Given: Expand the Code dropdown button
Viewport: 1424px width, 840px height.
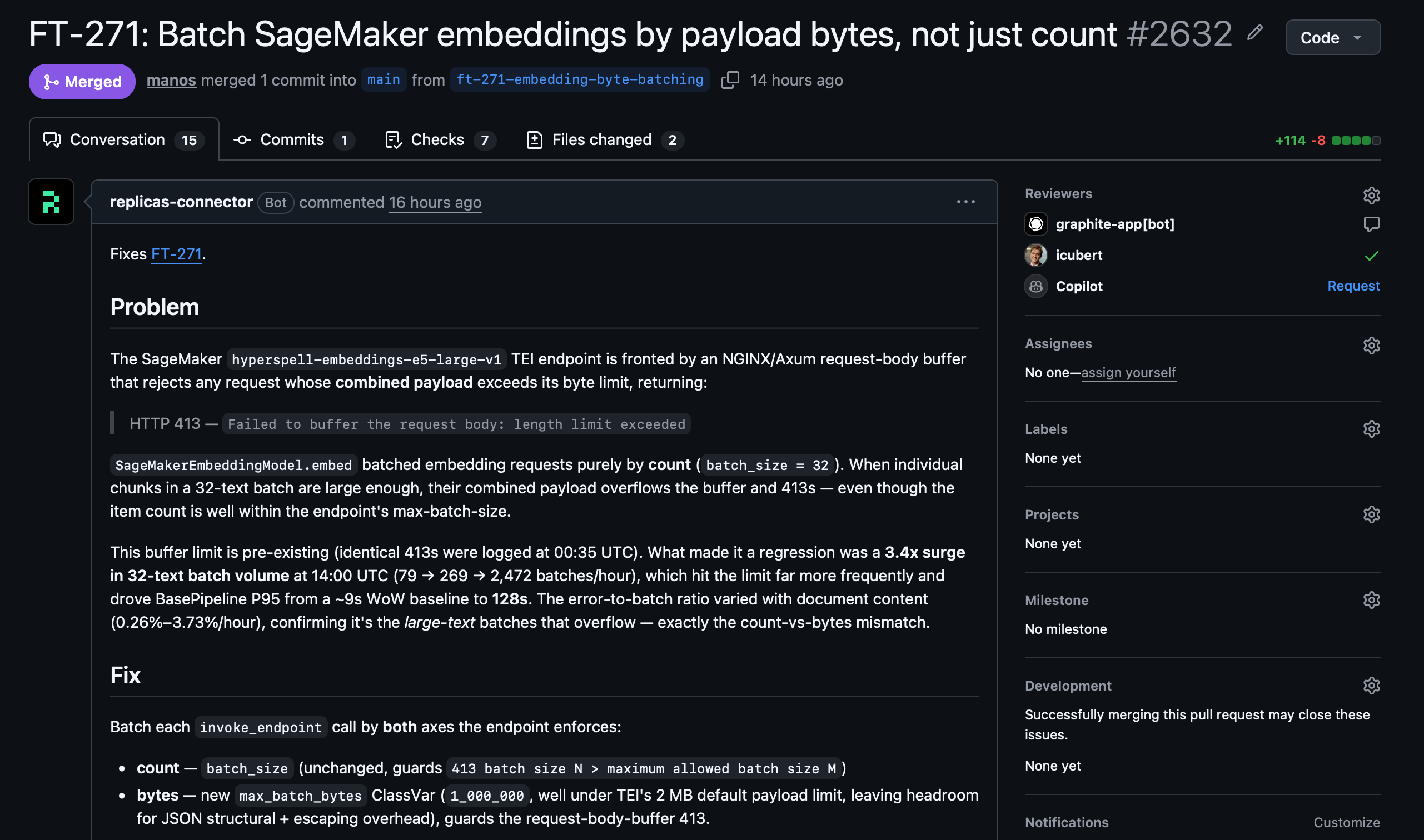Looking at the screenshot, I should coord(1332,37).
